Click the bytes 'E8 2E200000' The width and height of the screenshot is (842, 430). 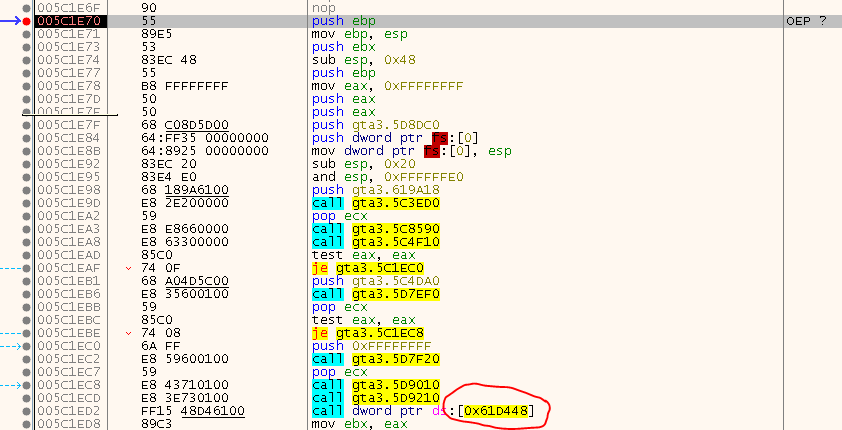185,203
